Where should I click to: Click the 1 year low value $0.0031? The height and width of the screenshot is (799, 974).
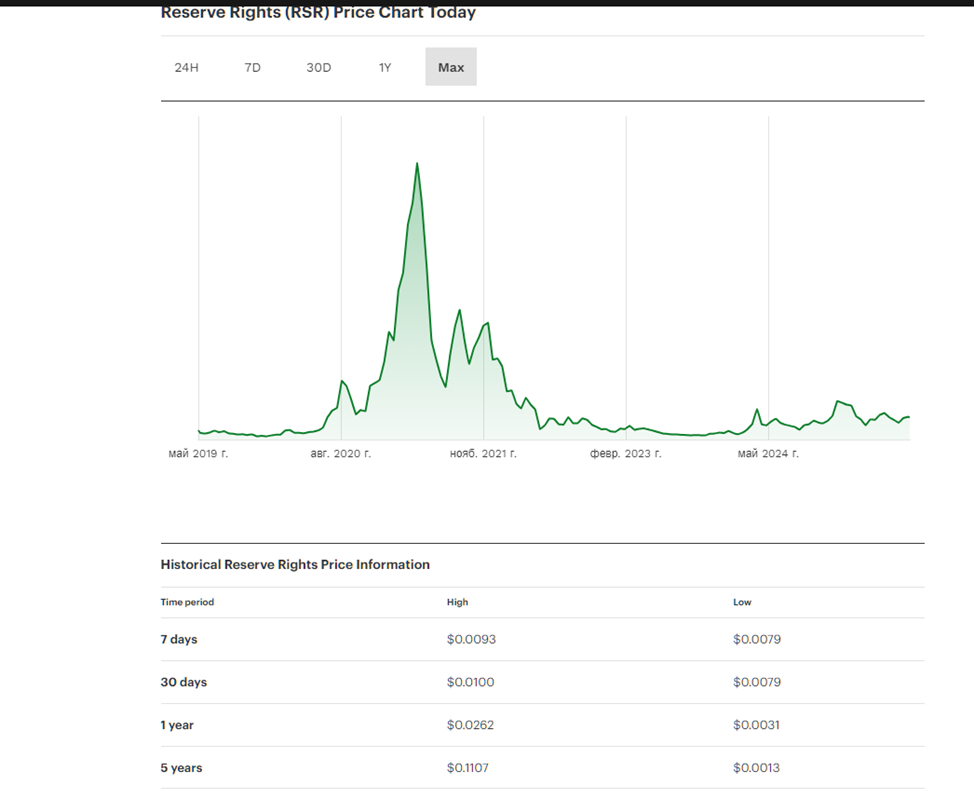click(756, 725)
